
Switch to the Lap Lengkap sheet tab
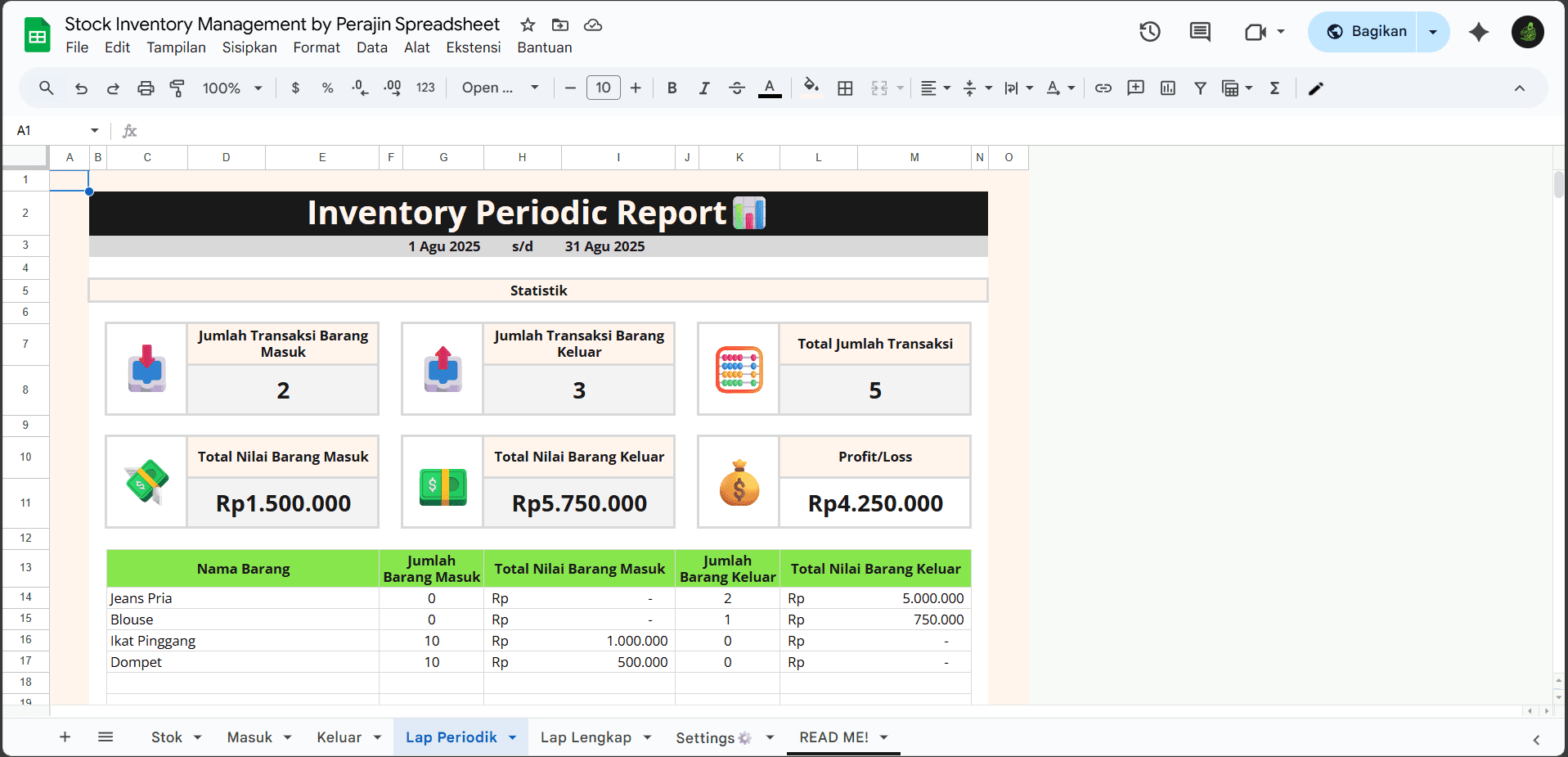(586, 737)
